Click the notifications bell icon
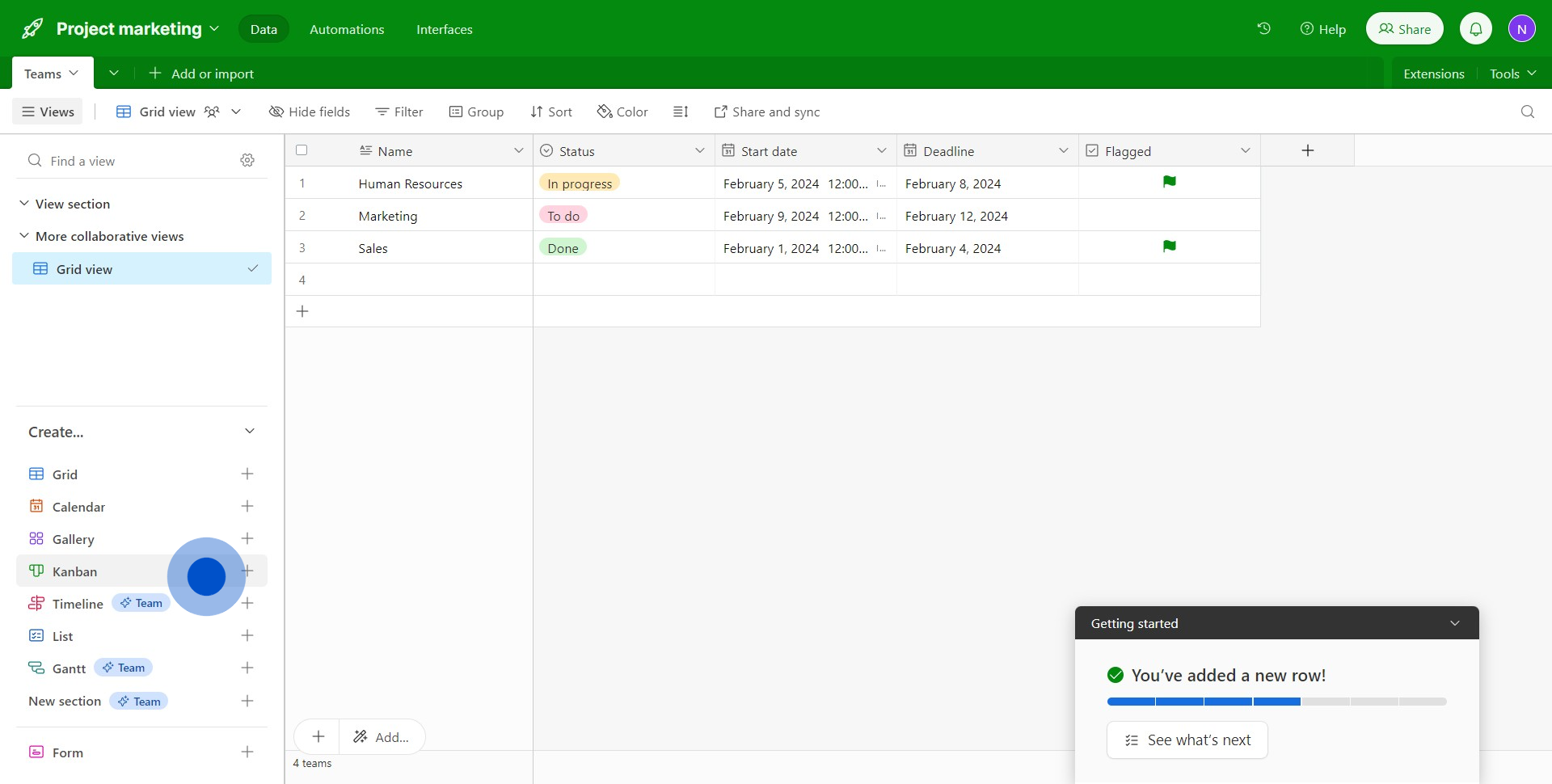 [1475, 29]
